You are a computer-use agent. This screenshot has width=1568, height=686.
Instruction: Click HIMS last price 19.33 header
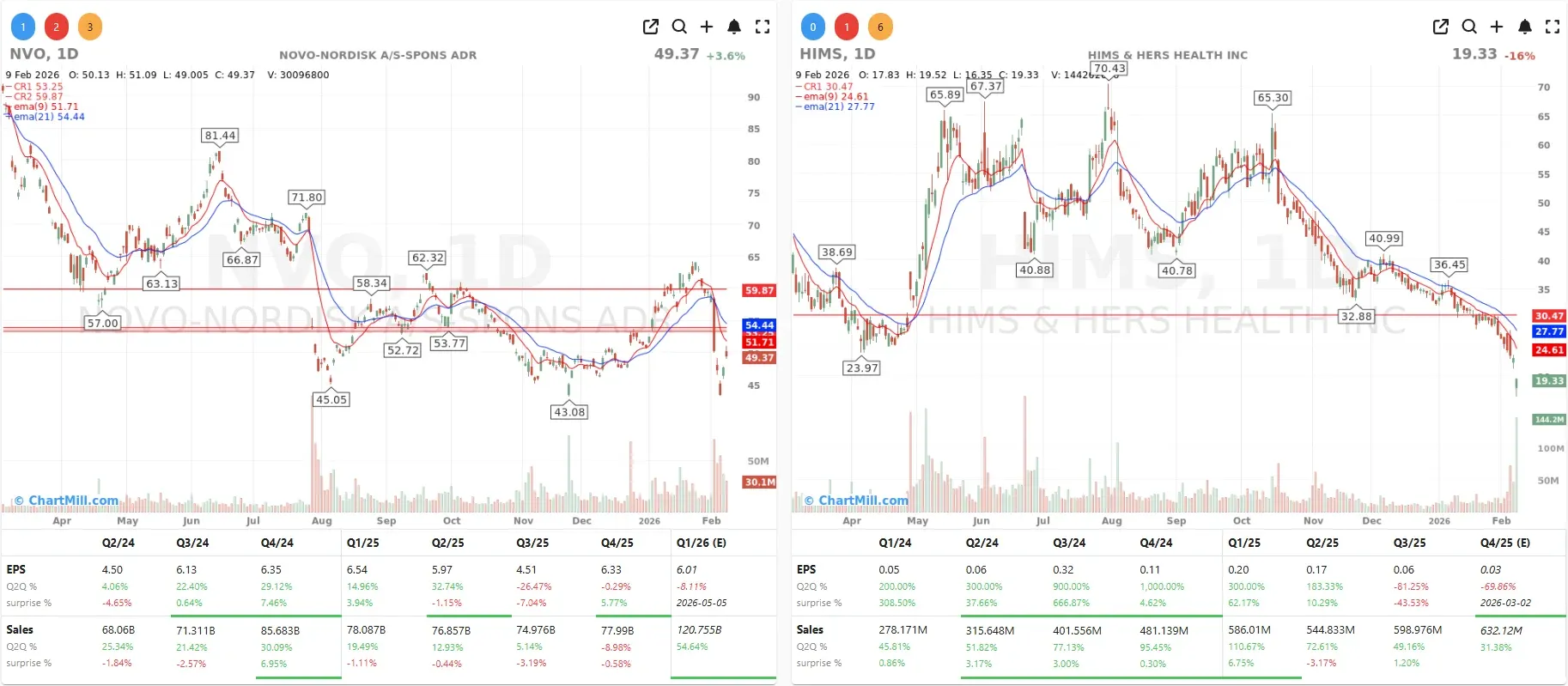[1474, 54]
